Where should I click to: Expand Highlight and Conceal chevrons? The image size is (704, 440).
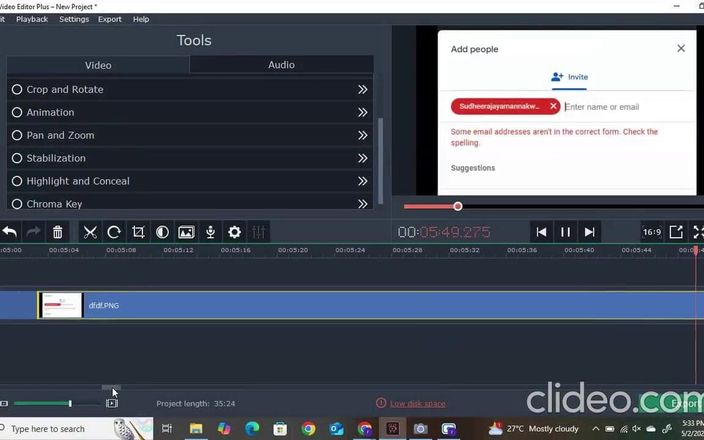coord(363,181)
